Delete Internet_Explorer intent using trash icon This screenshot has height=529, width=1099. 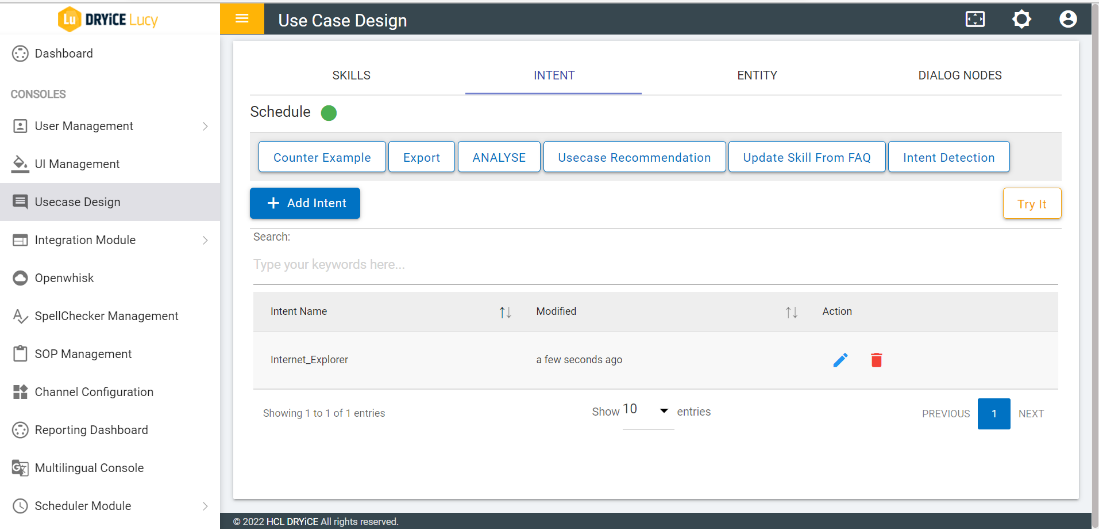876,360
